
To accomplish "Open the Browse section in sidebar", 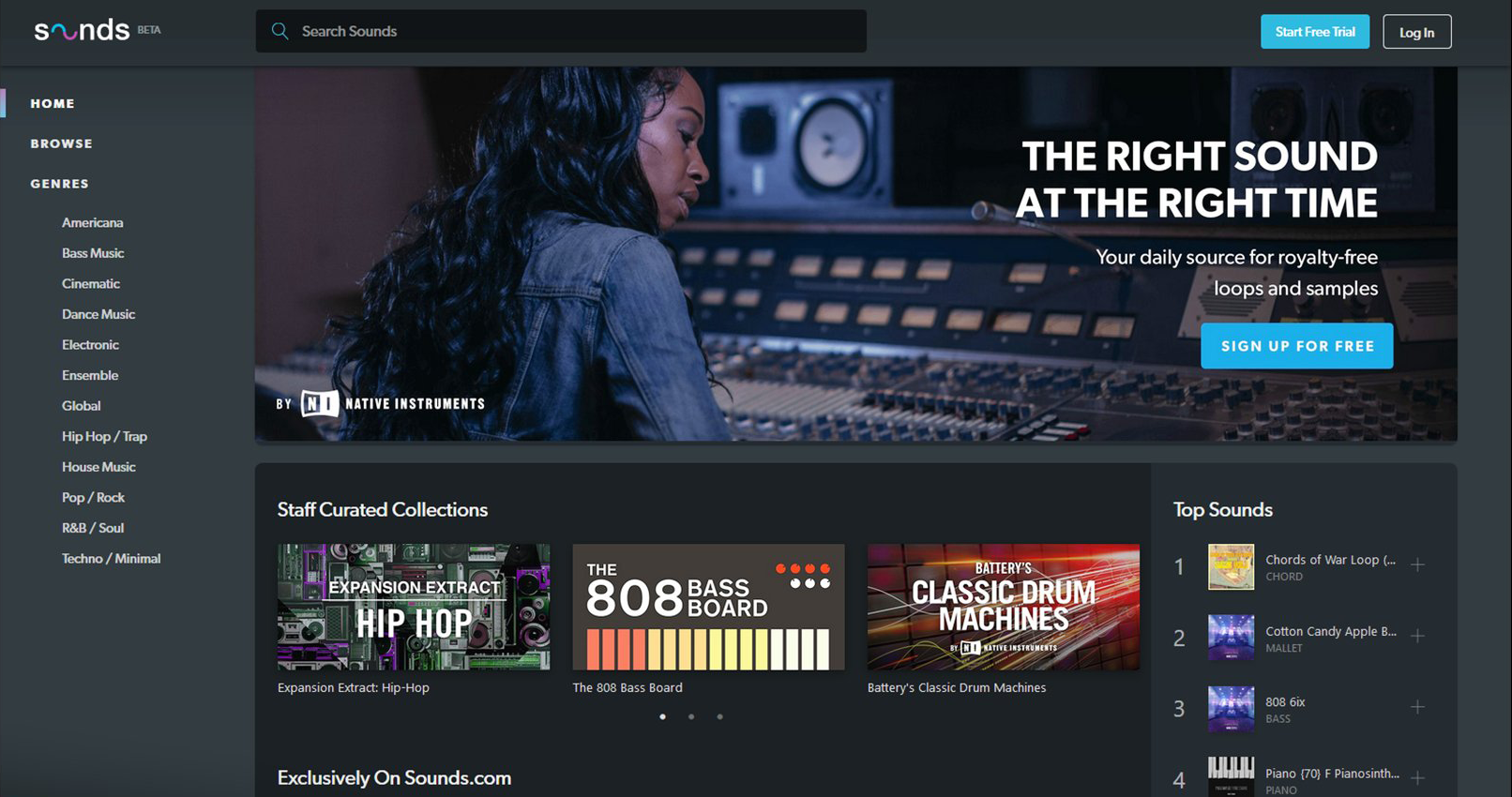I will point(61,143).
